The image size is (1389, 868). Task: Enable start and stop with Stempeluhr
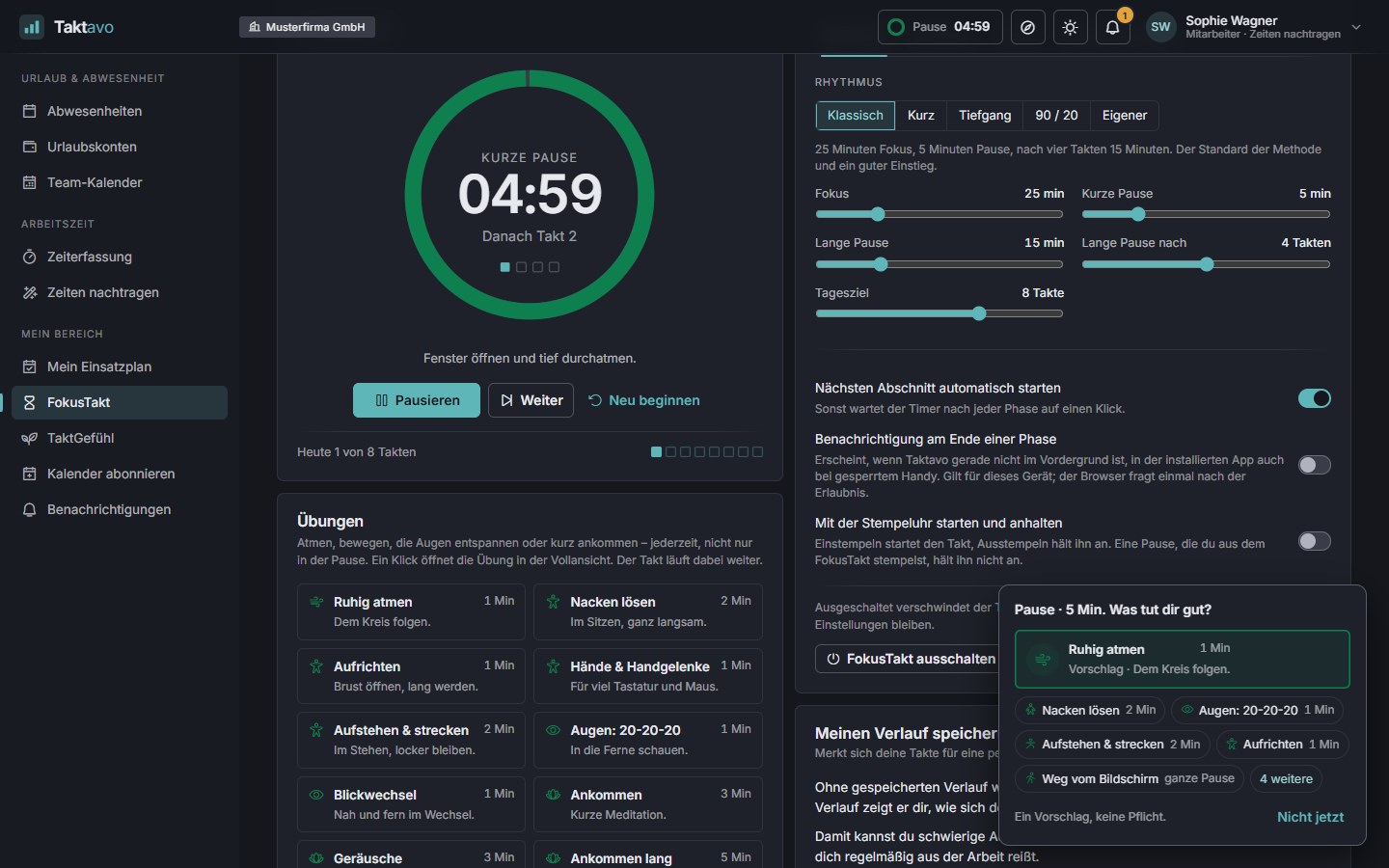pos(1314,541)
